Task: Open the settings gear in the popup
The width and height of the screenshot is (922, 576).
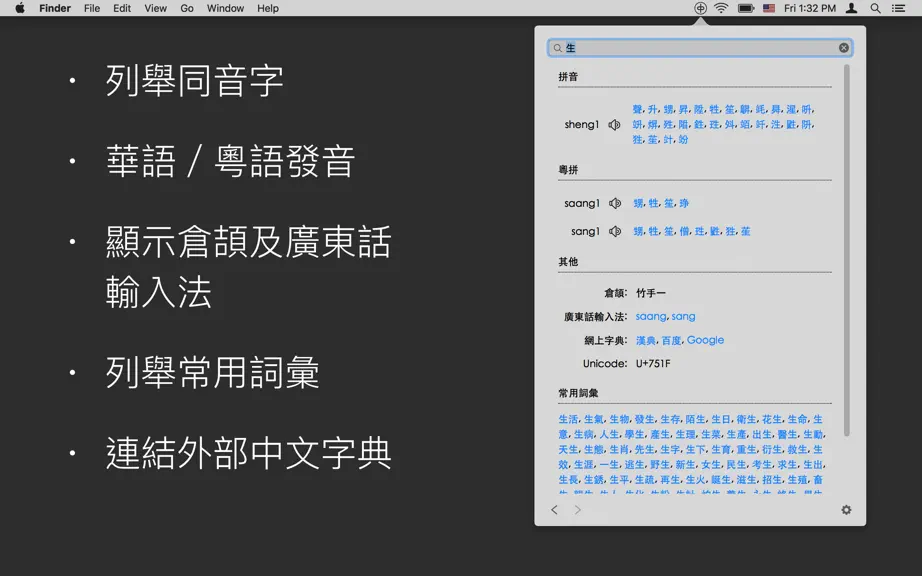Action: (846, 510)
